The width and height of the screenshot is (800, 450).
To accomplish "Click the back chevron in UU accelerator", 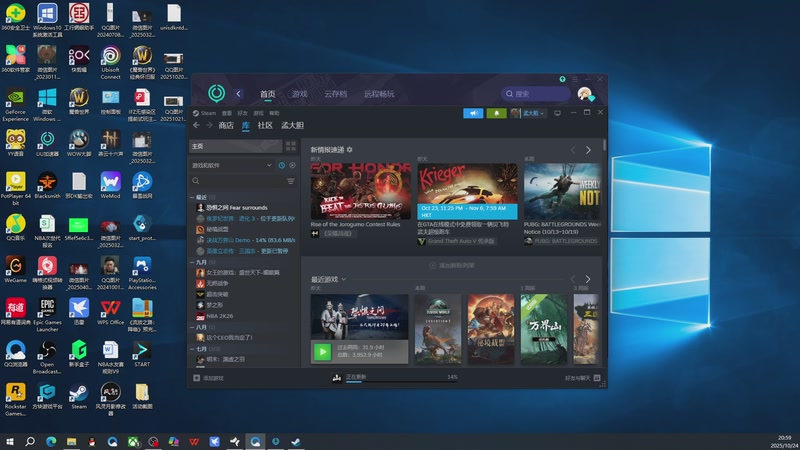I will 238,93.
